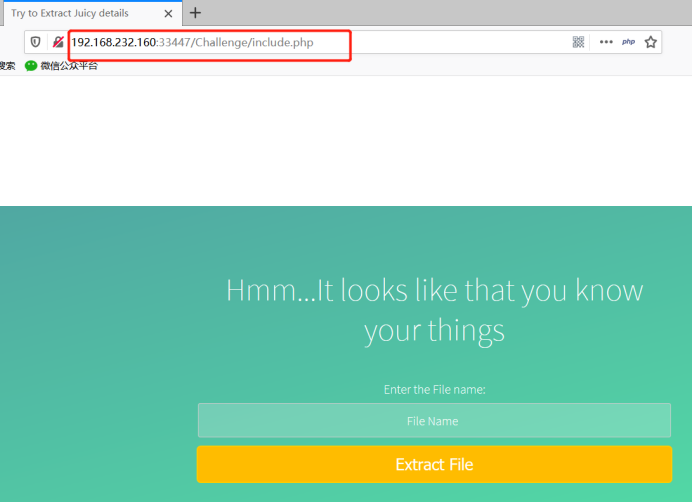The width and height of the screenshot is (692, 503).
Task: Click the tracking protection shield icon
Action: point(35,42)
